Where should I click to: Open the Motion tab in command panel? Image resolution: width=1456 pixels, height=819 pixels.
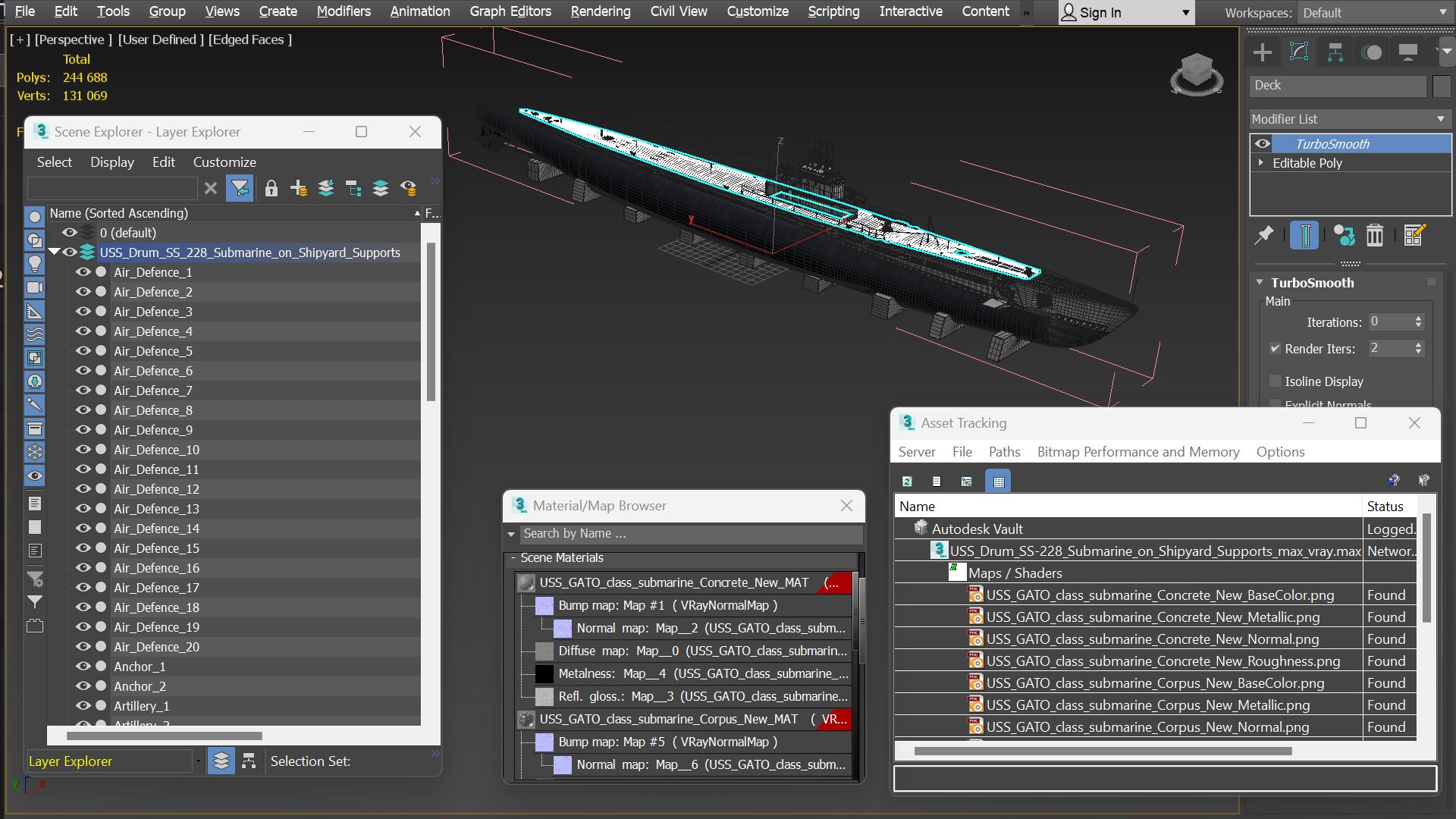point(1372,52)
